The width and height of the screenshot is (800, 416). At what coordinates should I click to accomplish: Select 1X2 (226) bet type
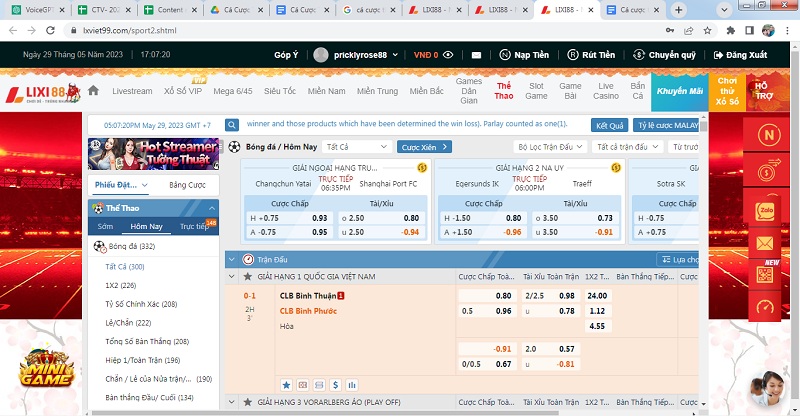[x=120, y=285]
